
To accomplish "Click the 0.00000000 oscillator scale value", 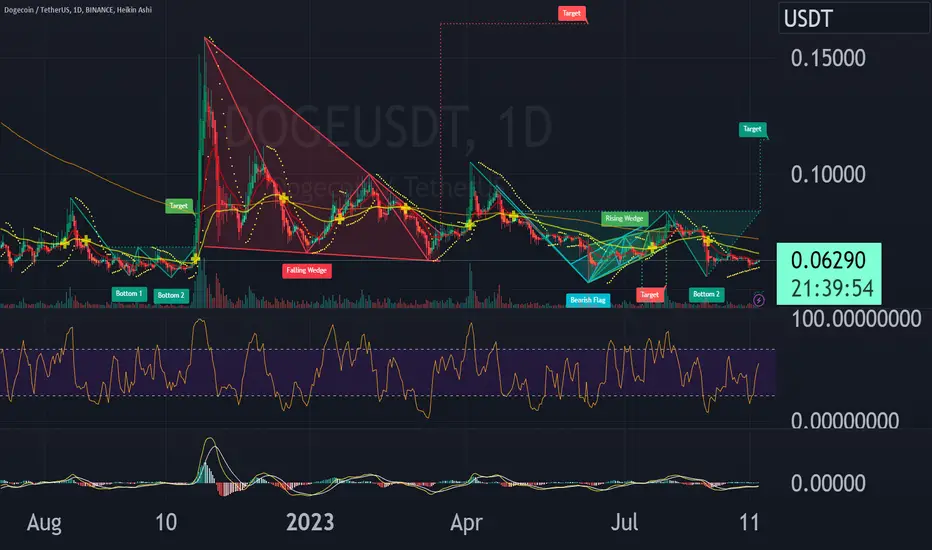I will pyautogui.click(x=845, y=420).
